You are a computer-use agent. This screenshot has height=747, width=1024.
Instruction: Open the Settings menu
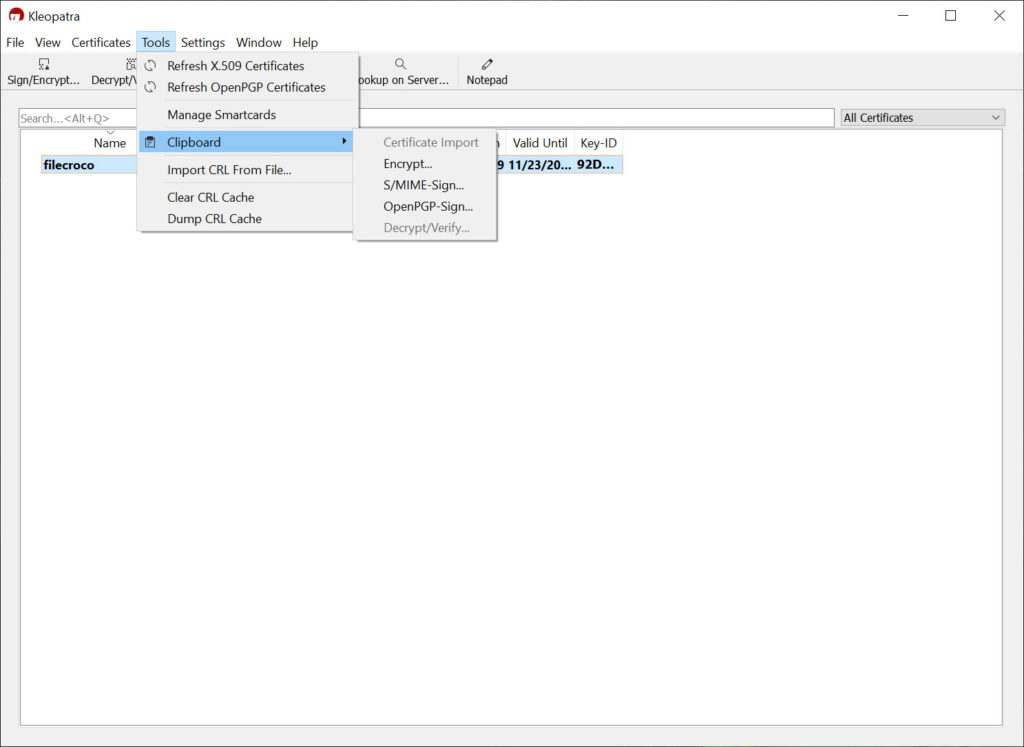[x=203, y=42]
